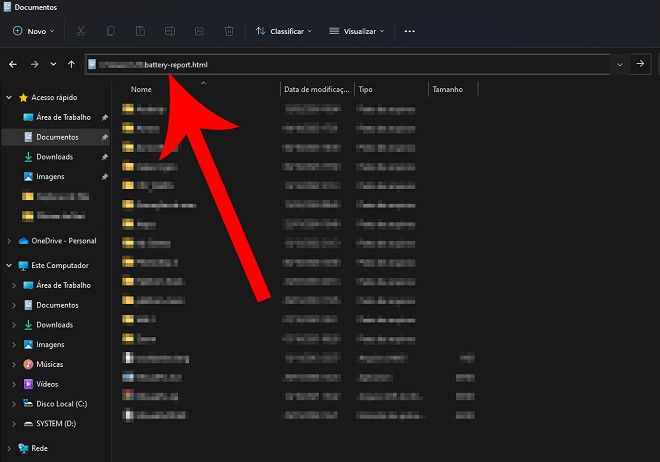Open the three-dots more options menu
The width and height of the screenshot is (660, 462).
coord(409,31)
